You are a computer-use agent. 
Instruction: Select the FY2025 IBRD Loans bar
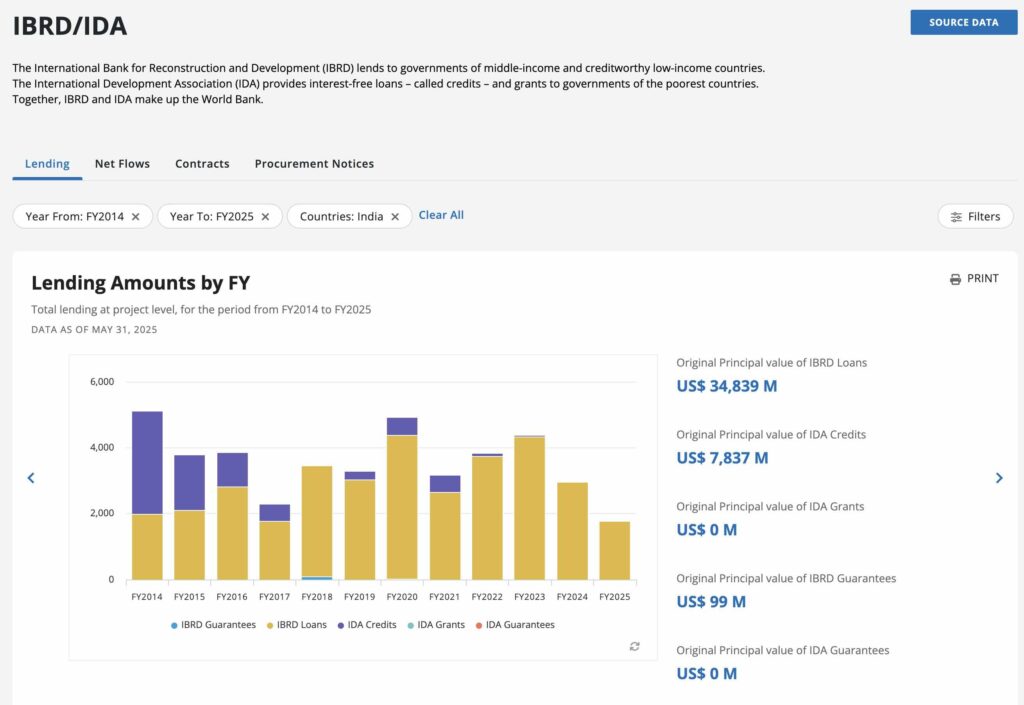615,550
